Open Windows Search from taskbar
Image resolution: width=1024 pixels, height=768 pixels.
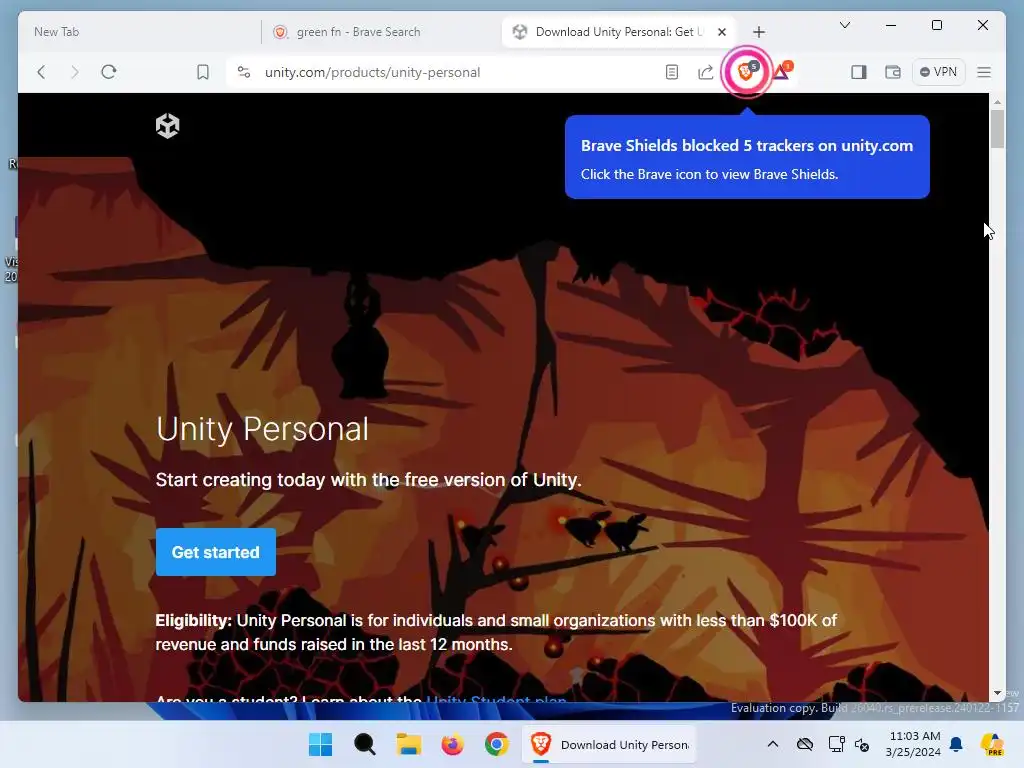pos(364,744)
